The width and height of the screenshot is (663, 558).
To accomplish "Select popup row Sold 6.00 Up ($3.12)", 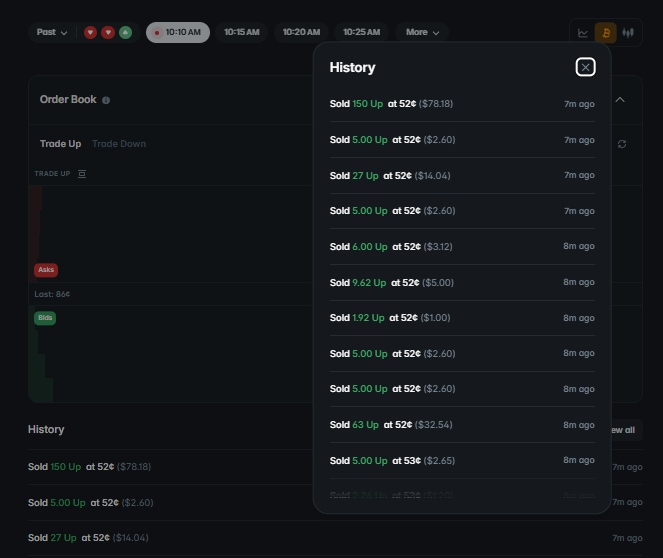I will click(x=462, y=246).
